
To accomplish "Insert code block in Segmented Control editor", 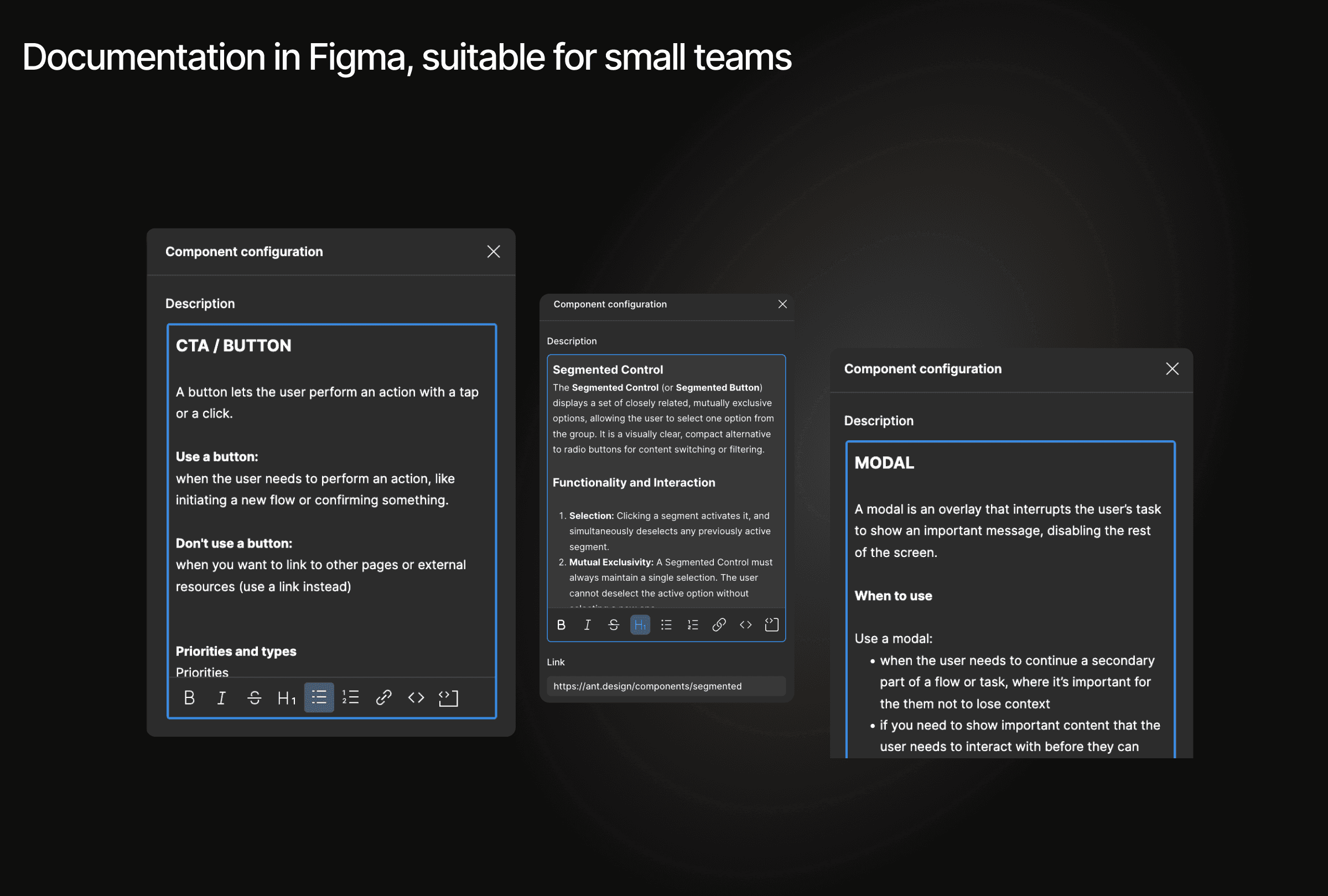I will pos(771,625).
